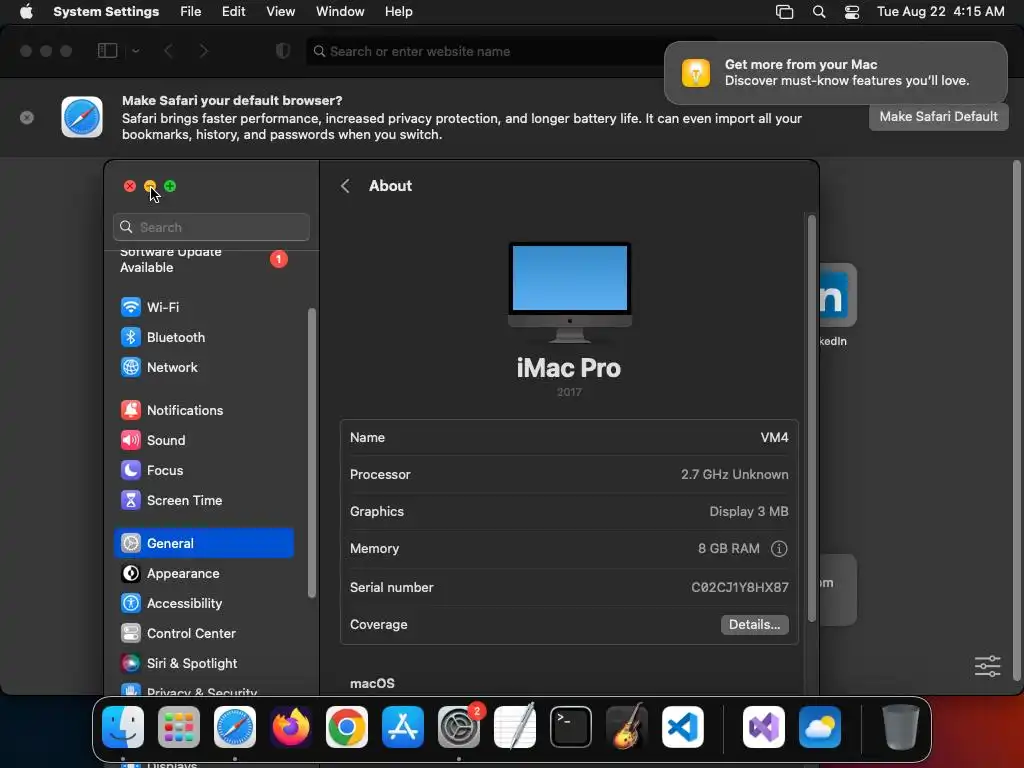Screen dimensions: 1024x768
Task: Toggle the Safari sidebar button
Action: pyautogui.click(x=108, y=51)
